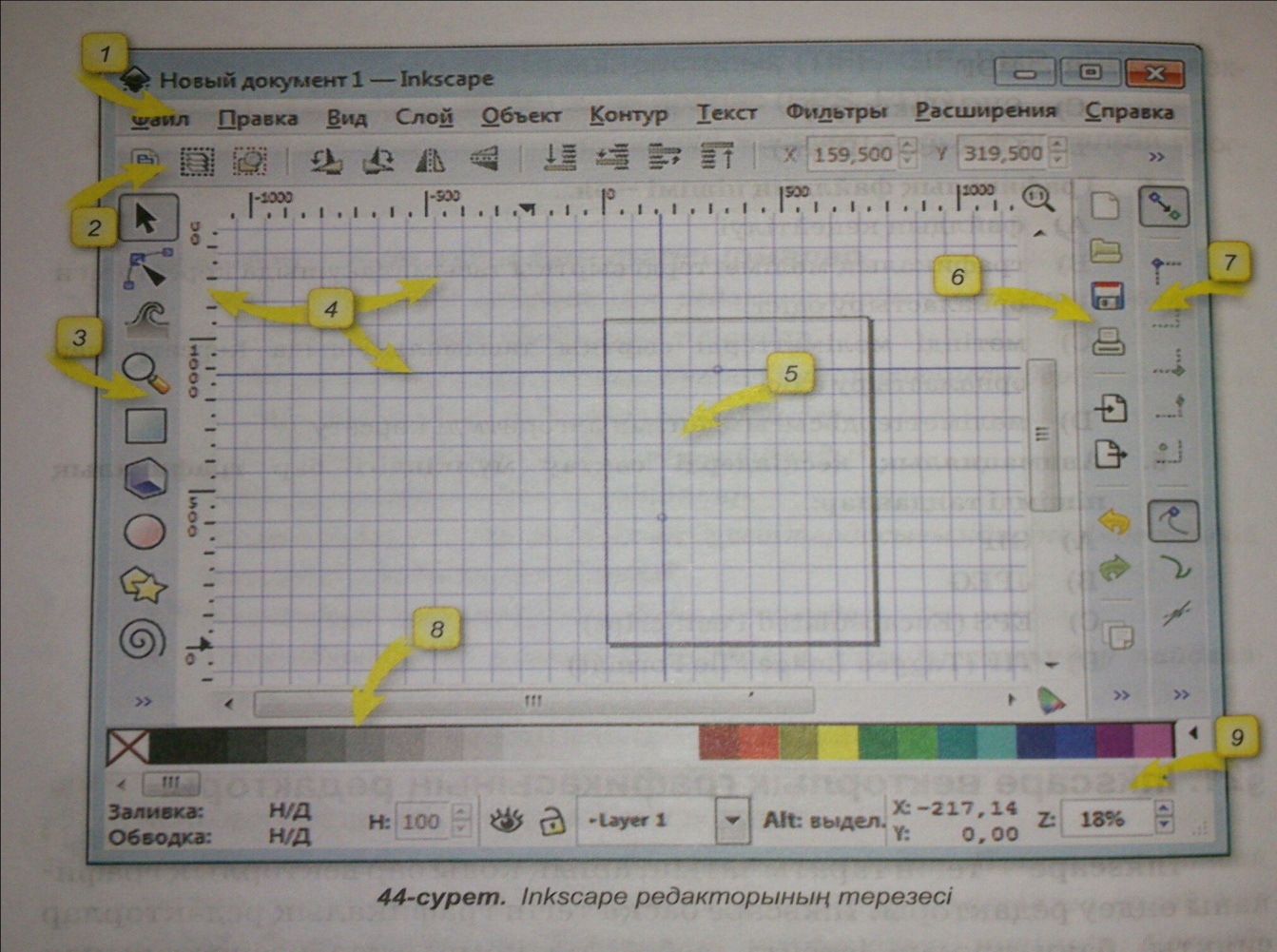Raise selection one step
Screen dimensions: 1277x952
pyautogui.click(x=665, y=155)
